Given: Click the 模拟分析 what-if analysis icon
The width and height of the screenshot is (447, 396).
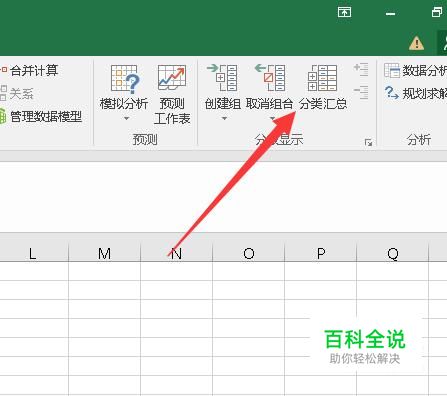Looking at the screenshot, I should [x=125, y=79].
